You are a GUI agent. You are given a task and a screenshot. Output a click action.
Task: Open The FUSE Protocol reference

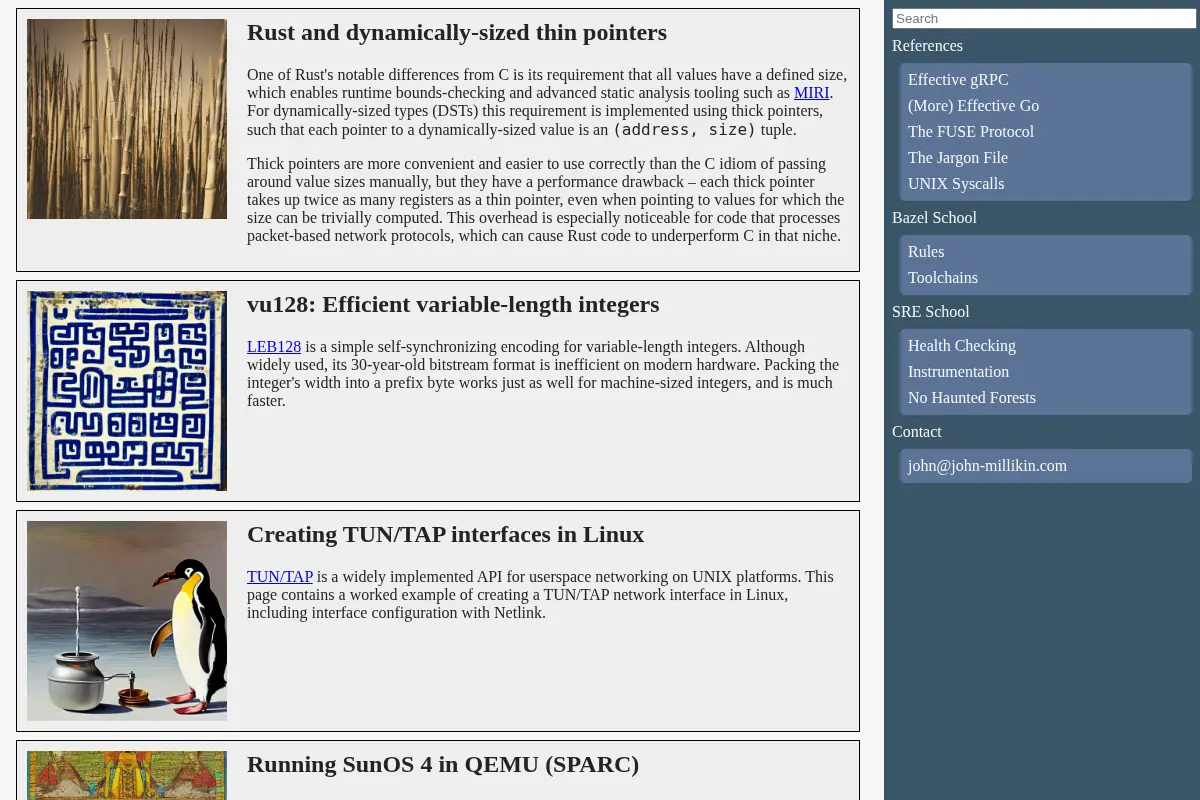971,132
